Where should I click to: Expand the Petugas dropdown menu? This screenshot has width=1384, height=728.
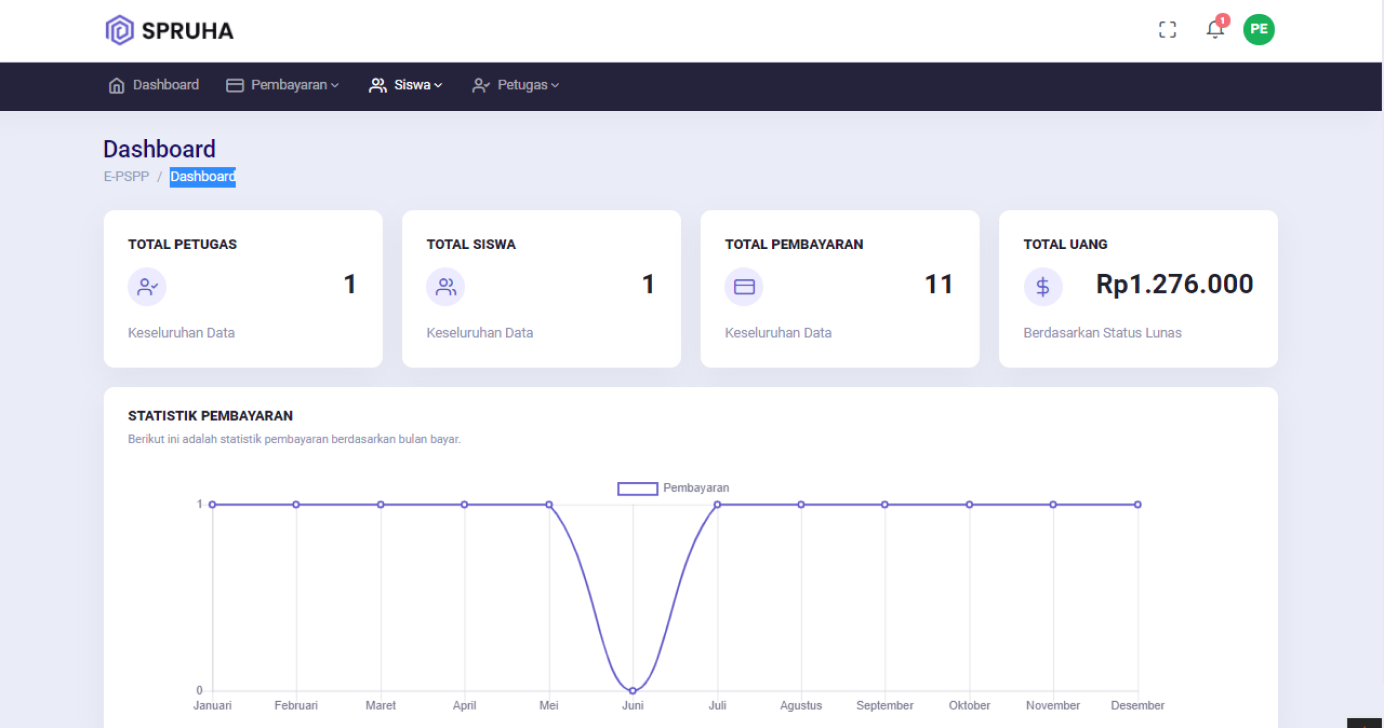pos(516,85)
